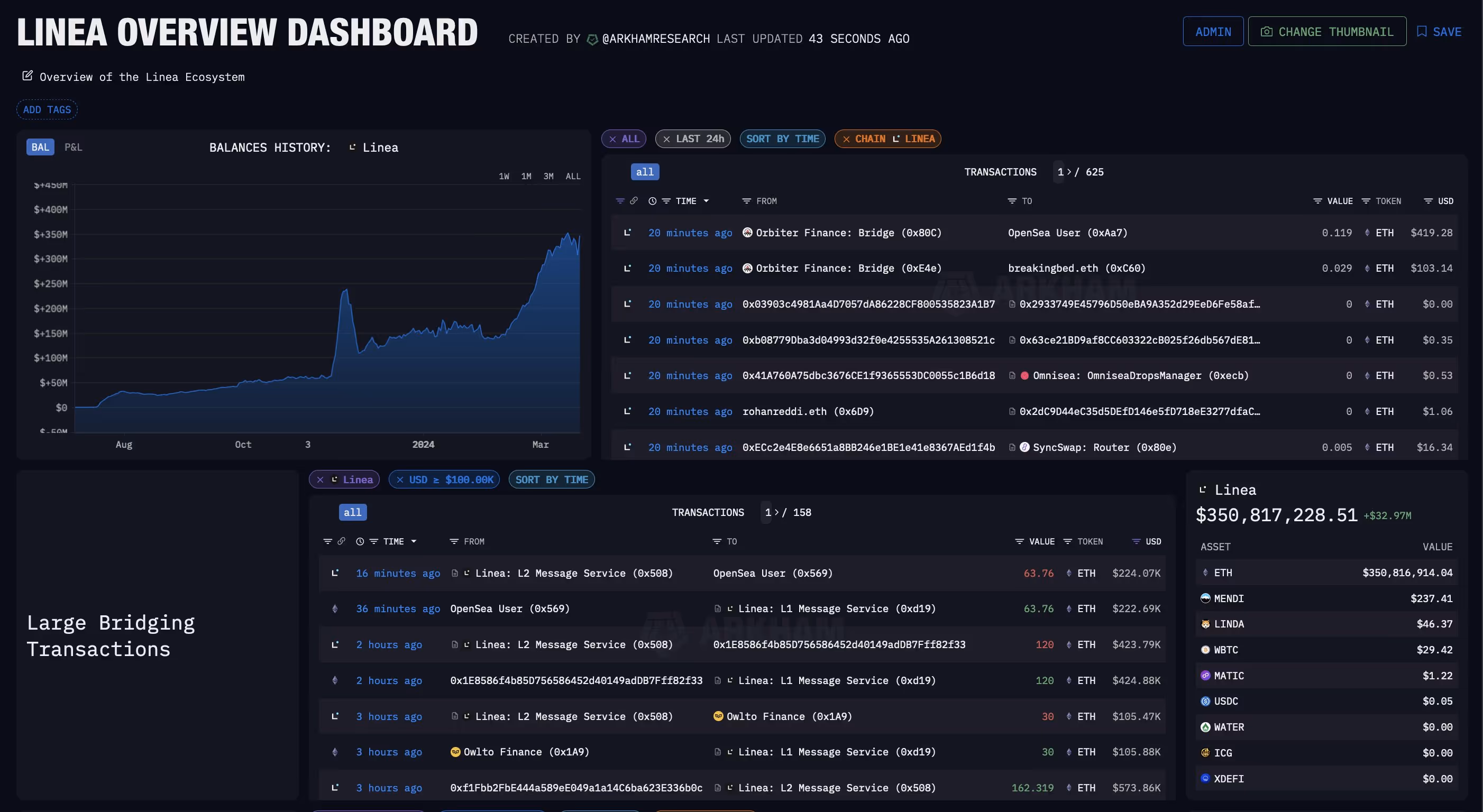The height and width of the screenshot is (812, 1483).
Task: Toggle the ALL filter chip off
Action: (612, 139)
